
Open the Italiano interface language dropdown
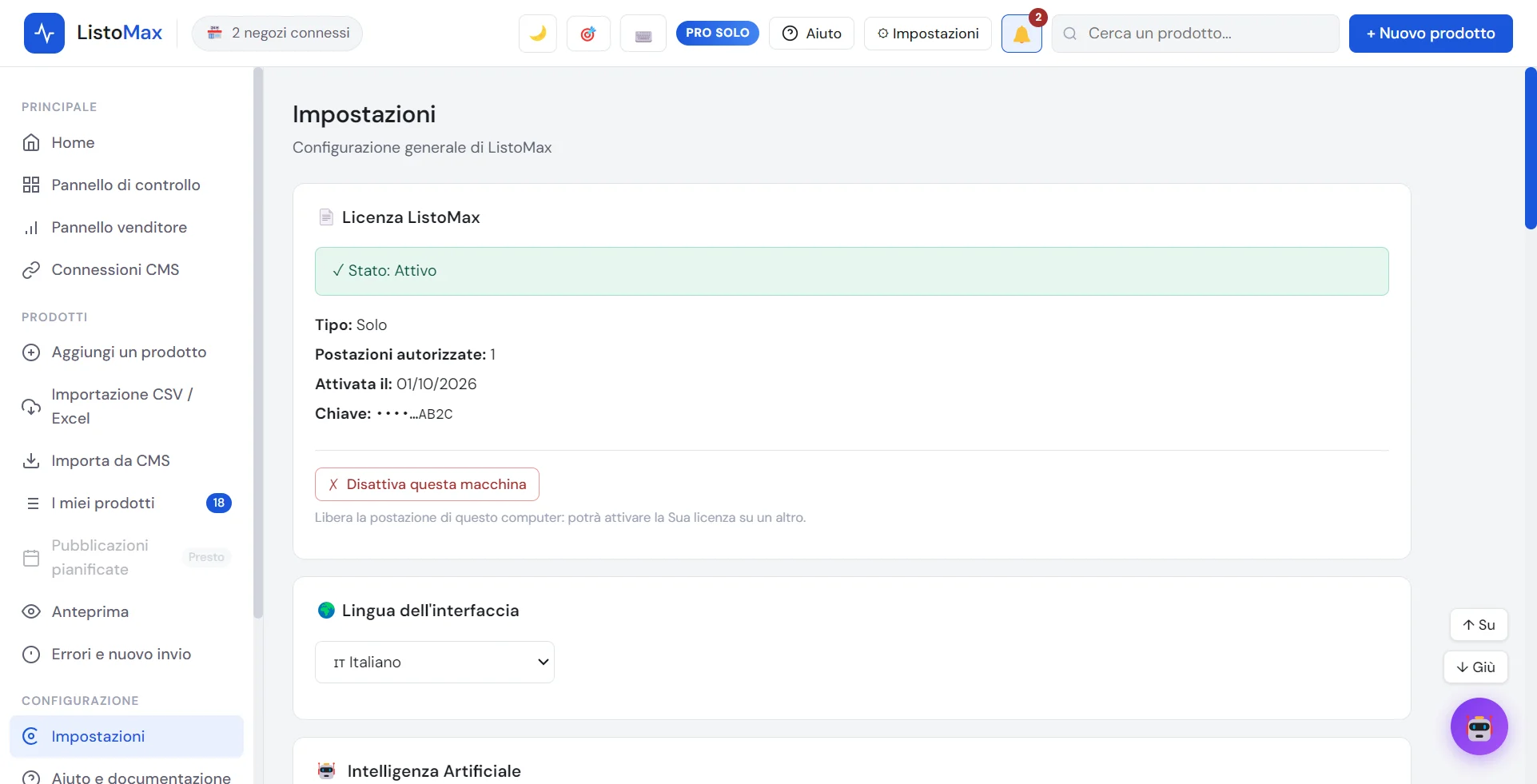coord(435,662)
